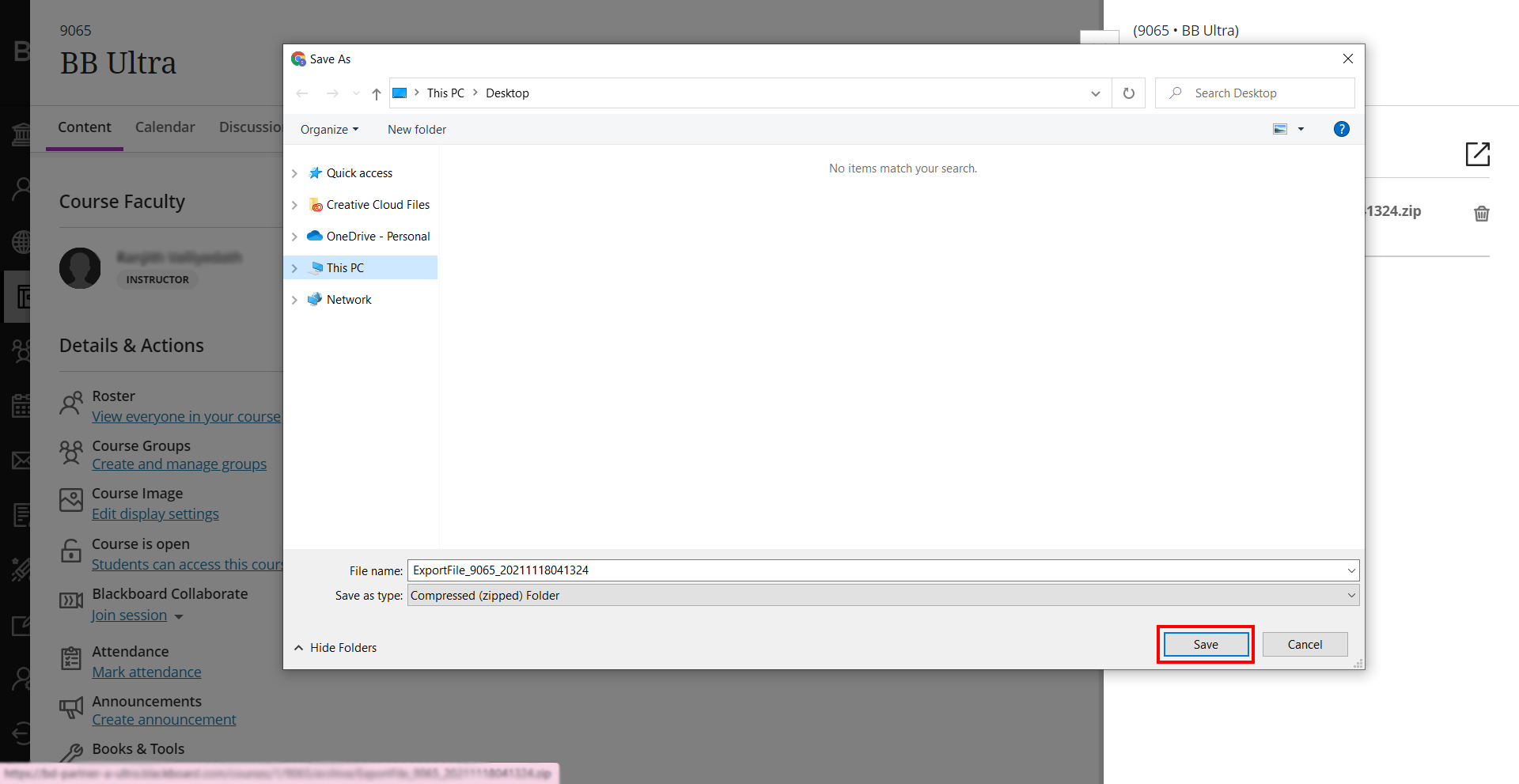This screenshot has width=1519, height=784.
Task: Switch to the Calendar tab
Action: coord(165,127)
